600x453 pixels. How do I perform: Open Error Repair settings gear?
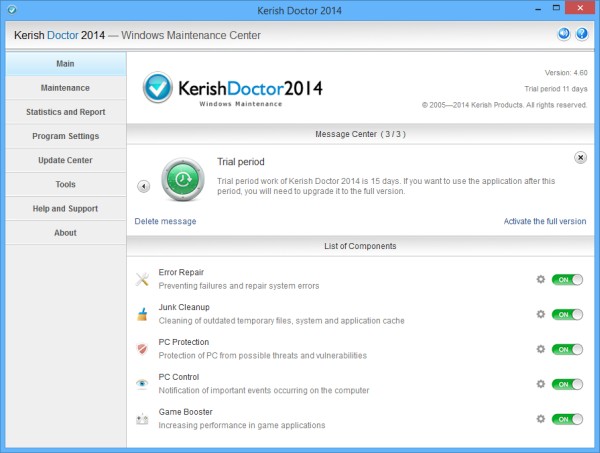click(x=541, y=279)
